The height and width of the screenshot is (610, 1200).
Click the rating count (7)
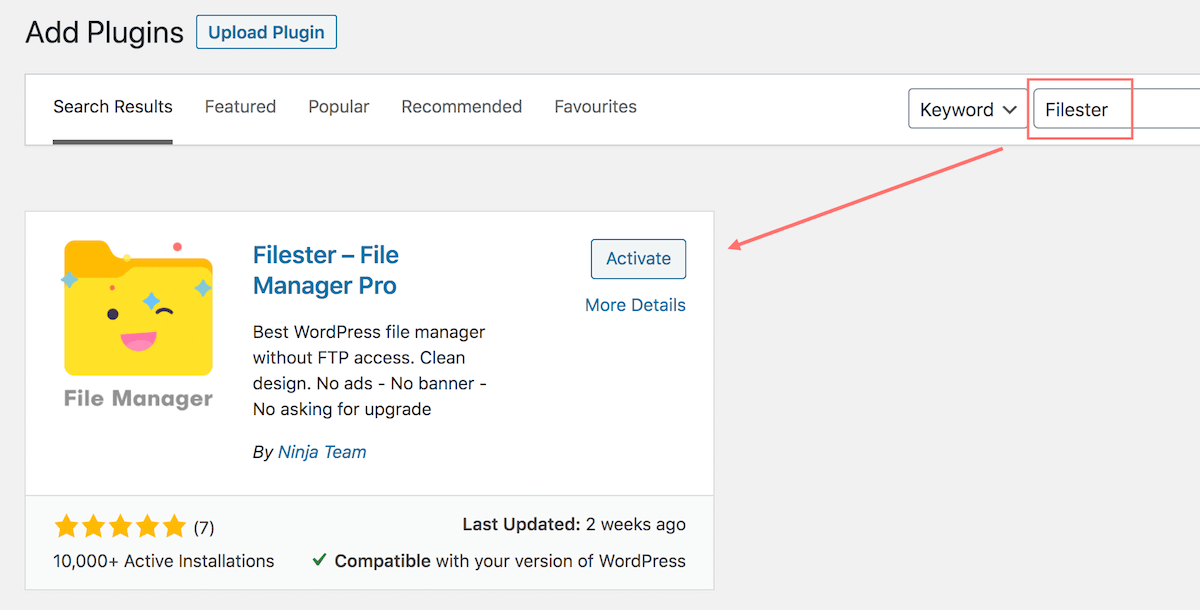point(204,527)
